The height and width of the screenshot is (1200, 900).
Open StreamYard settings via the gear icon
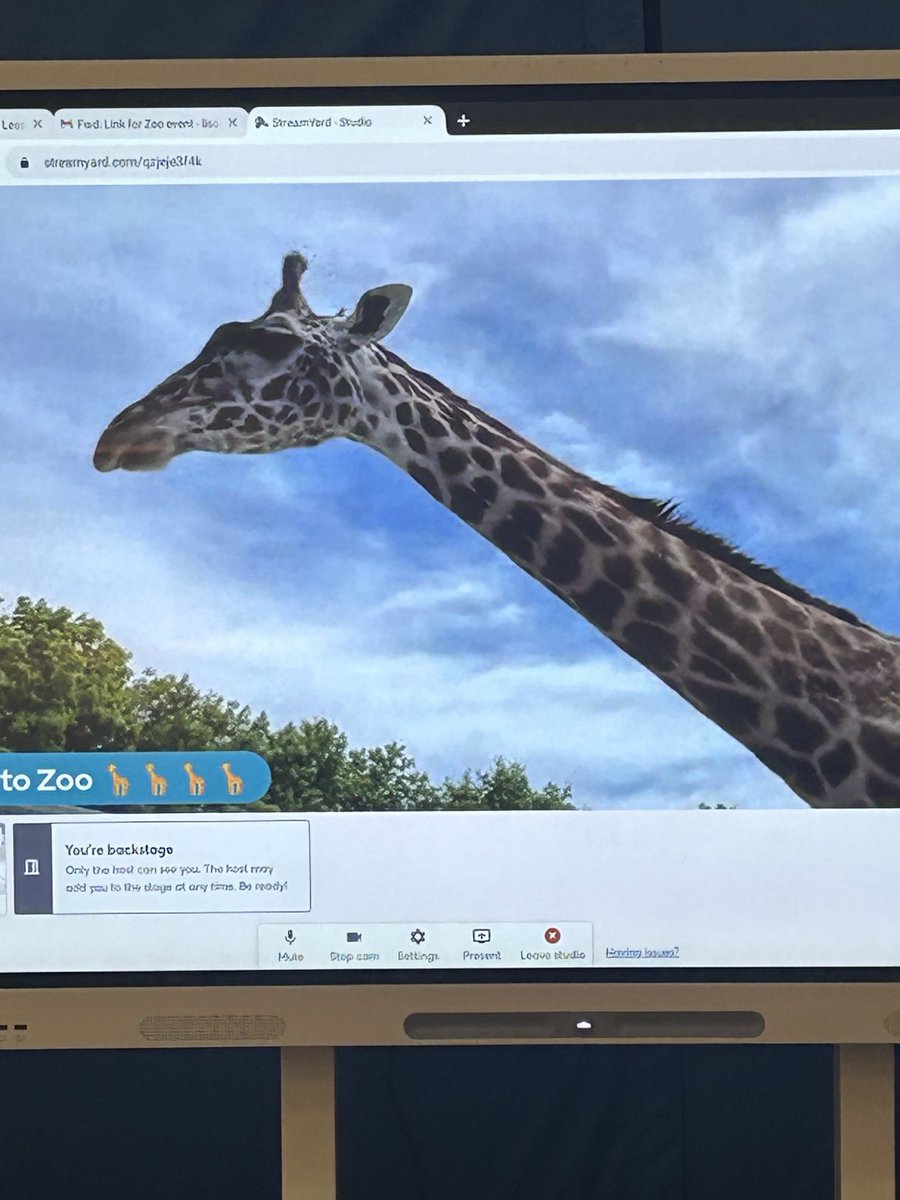416,936
